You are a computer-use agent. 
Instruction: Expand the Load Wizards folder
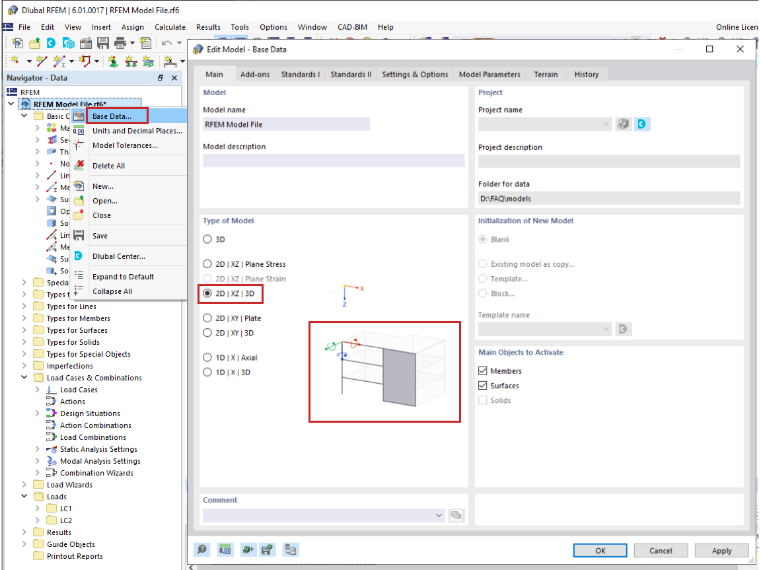tap(24, 484)
